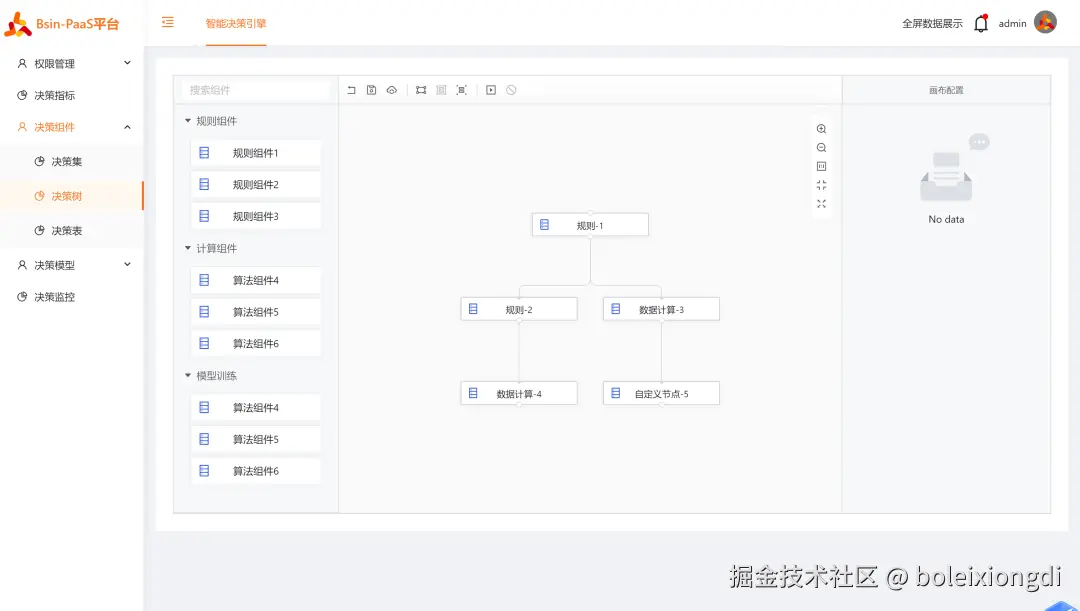Click the admin username

pyautogui.click(x=1012, y=23)
